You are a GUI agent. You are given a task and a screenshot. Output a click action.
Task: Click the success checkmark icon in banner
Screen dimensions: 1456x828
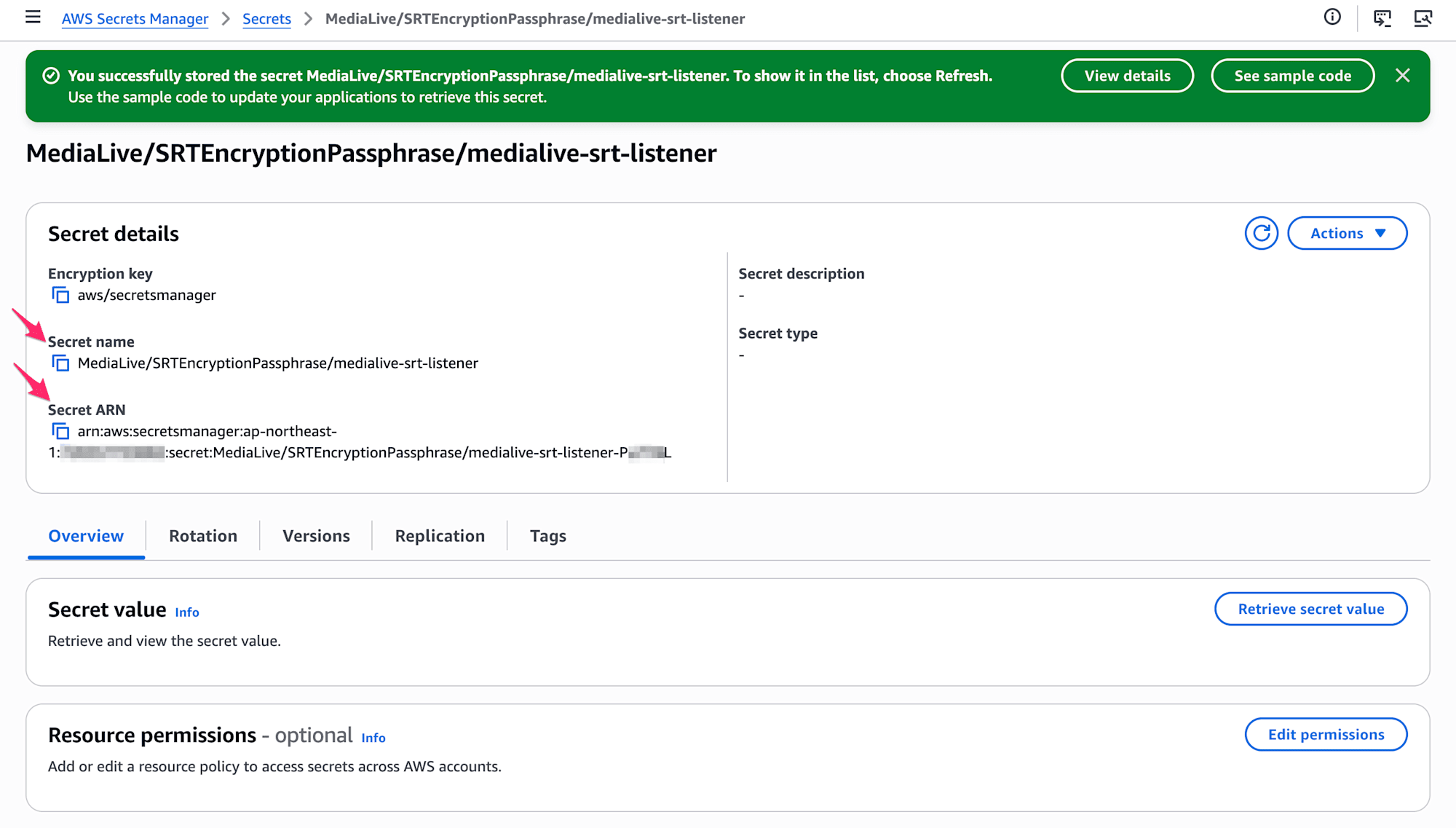pos(51,76)
